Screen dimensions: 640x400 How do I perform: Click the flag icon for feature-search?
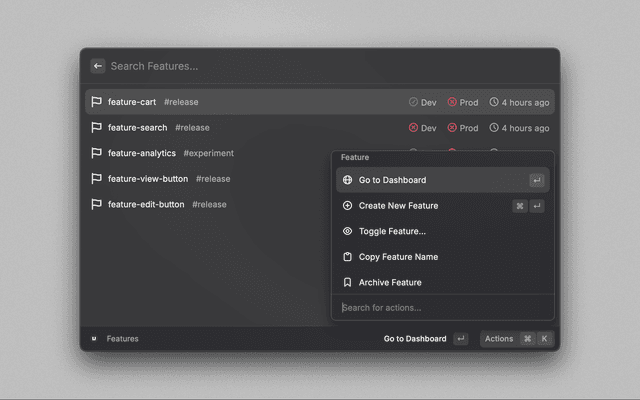click(x=97, y=128)
